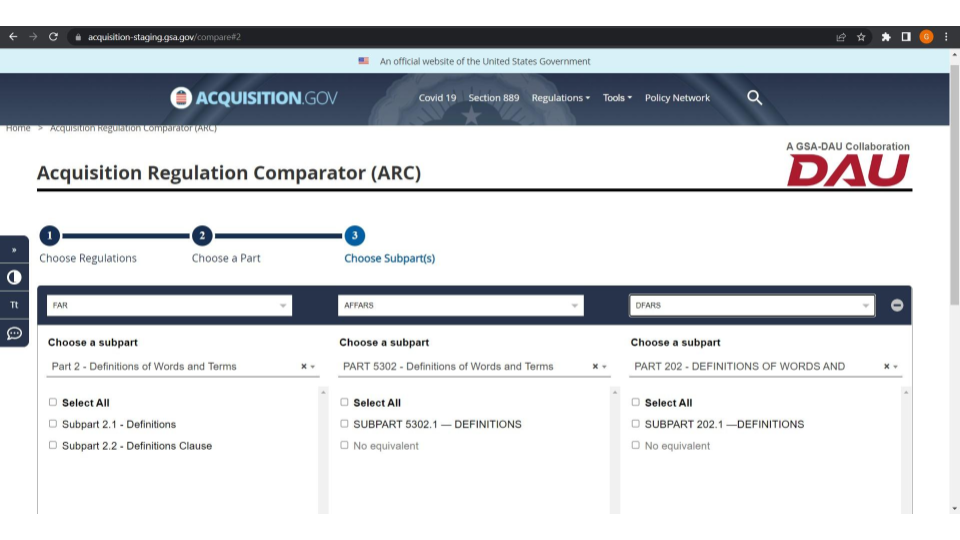Screen dimensions: 960x540
Task: Click the Section 889 link
Action: point(494,98)
